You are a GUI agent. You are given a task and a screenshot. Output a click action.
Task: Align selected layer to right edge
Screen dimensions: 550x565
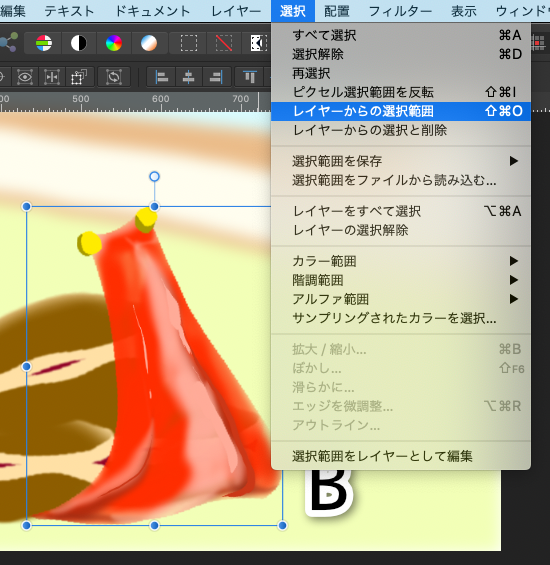[x=216, y=77]
